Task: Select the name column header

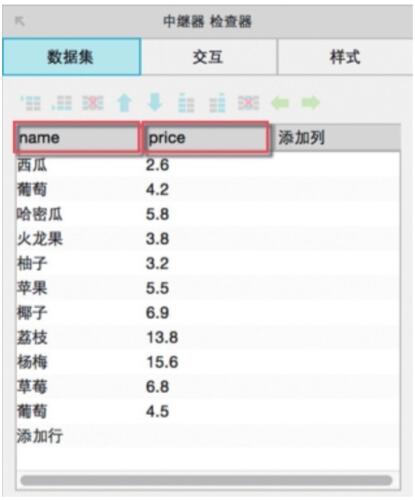Action: tap(77, 138)
